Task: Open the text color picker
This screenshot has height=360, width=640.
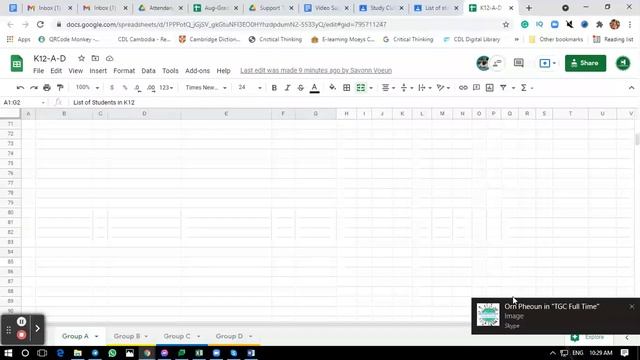Action: [314, 88]
